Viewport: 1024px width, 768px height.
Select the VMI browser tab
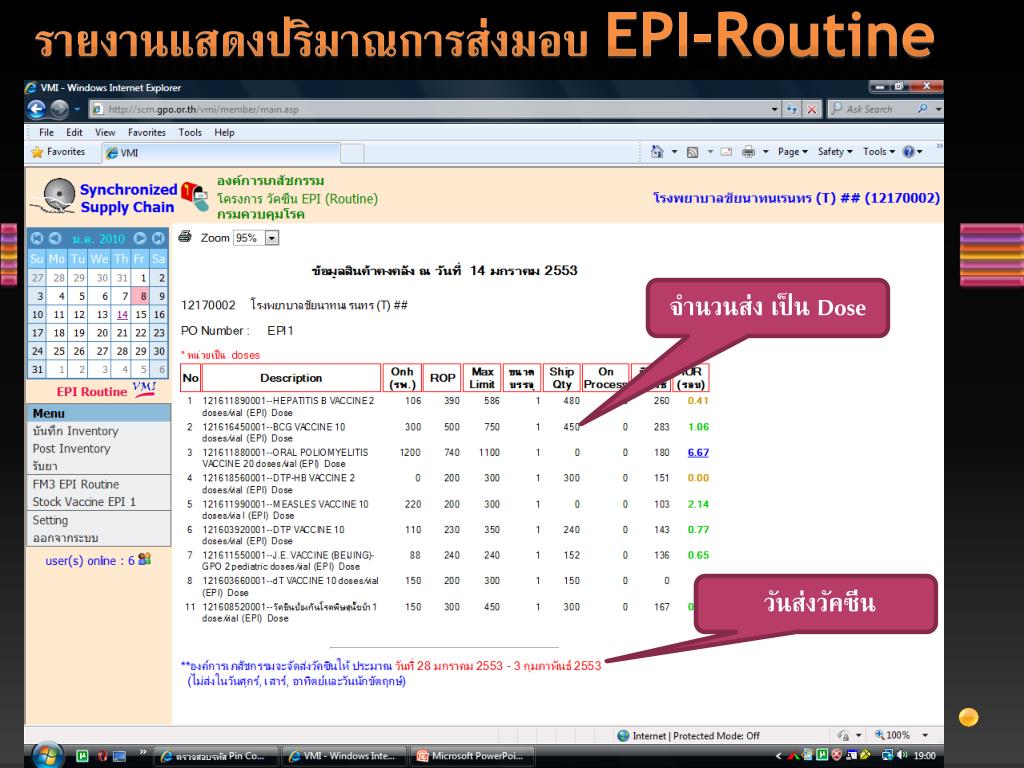(222, 153)
